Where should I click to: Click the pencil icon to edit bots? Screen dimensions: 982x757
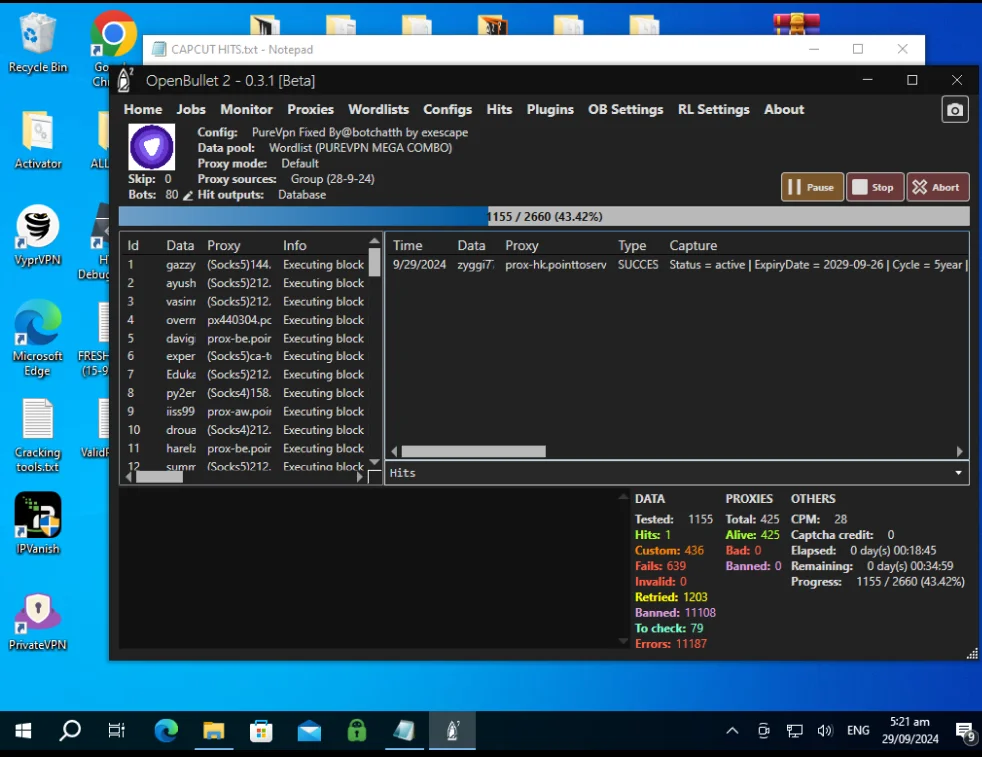188,195
